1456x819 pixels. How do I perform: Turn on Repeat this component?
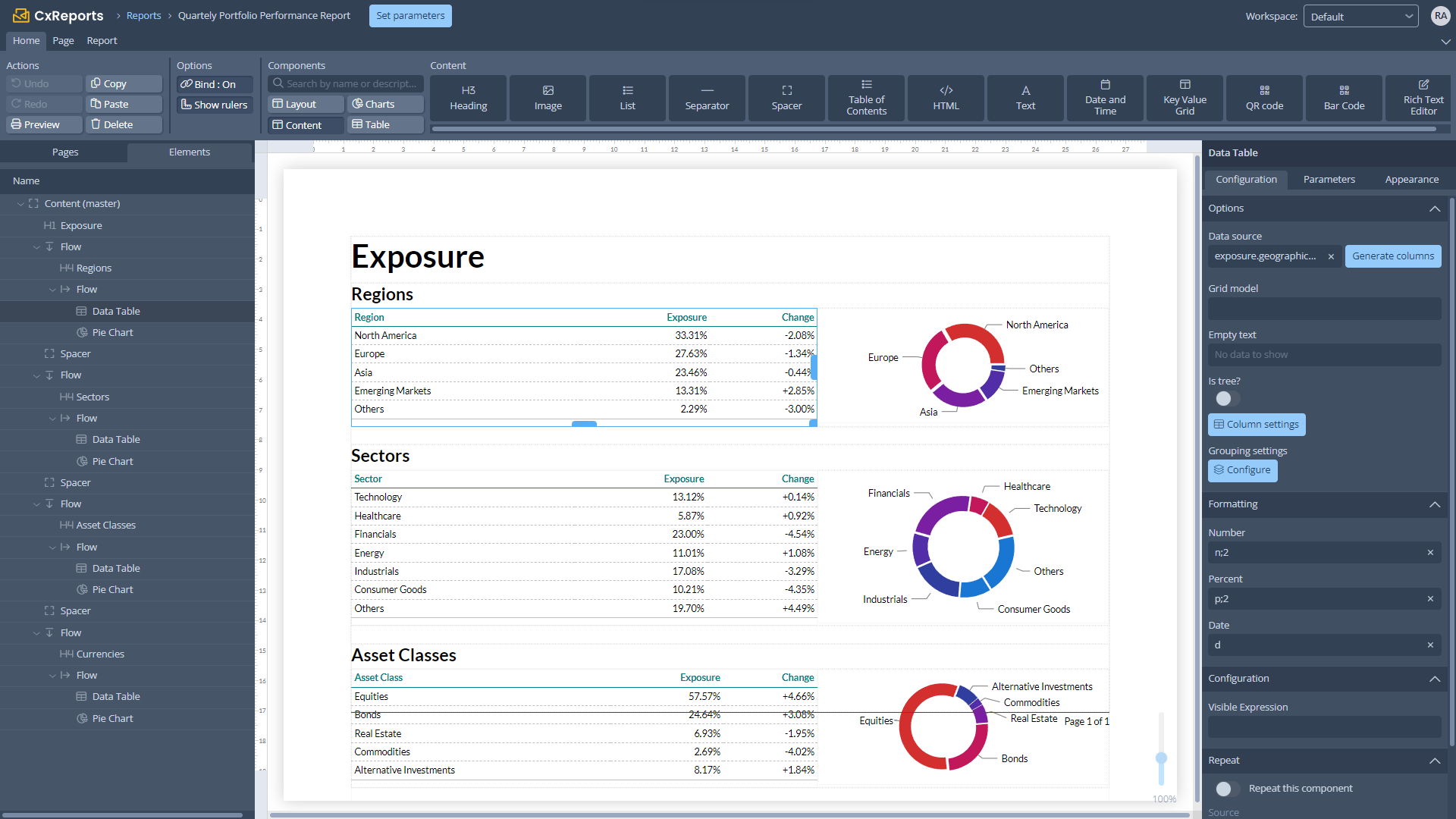pos(1225,789)
